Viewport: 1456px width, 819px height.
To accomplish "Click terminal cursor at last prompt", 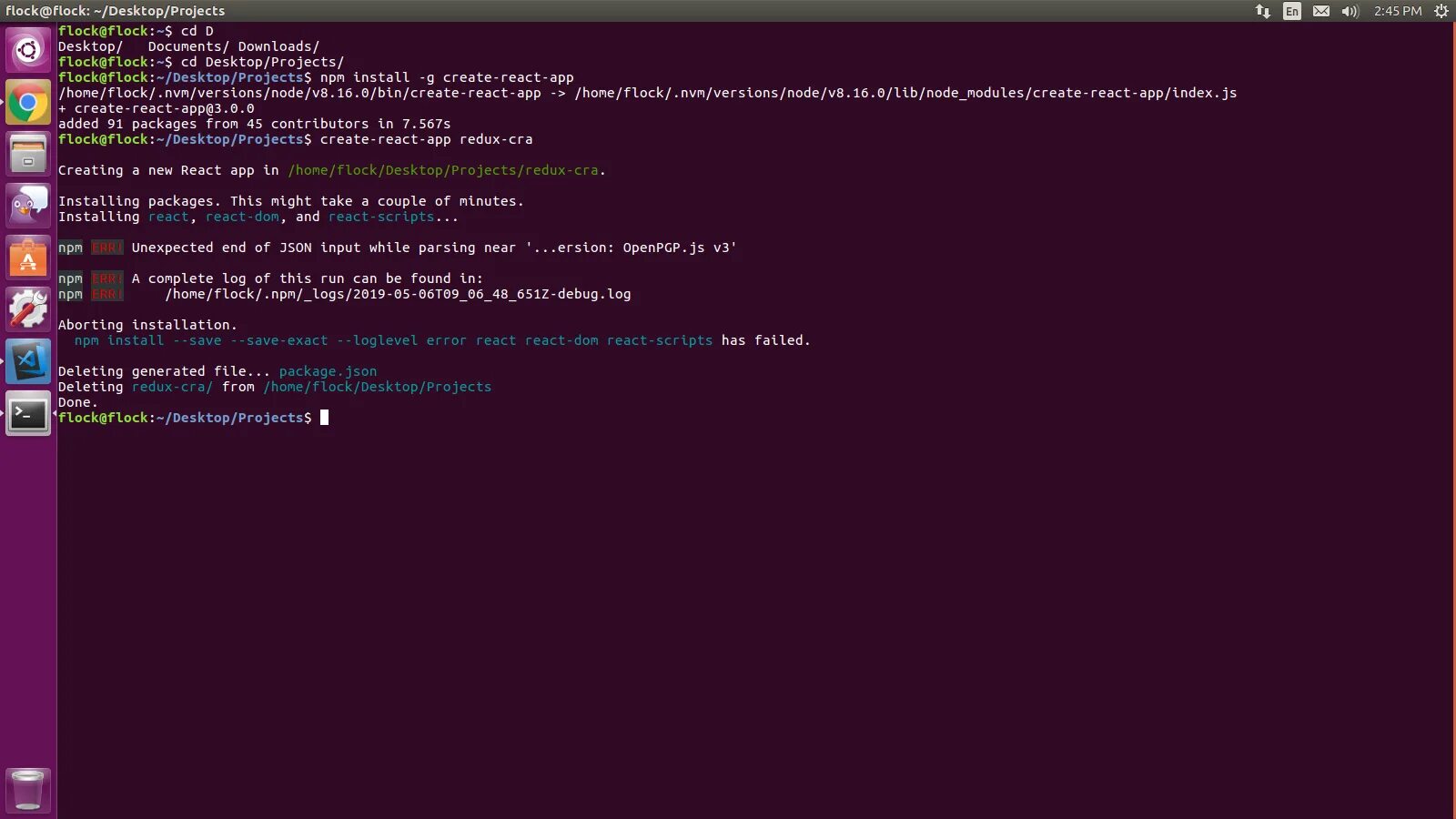I will tap(324, 418).
